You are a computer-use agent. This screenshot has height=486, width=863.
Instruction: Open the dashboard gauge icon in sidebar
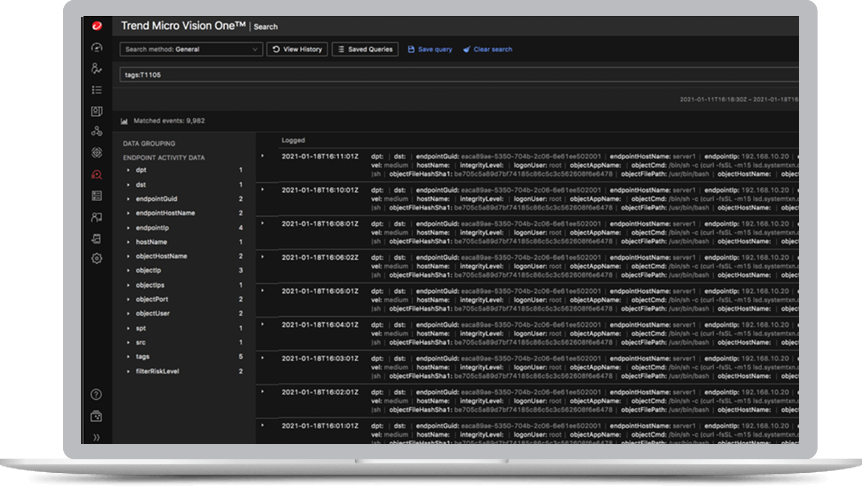pos(97,48)
